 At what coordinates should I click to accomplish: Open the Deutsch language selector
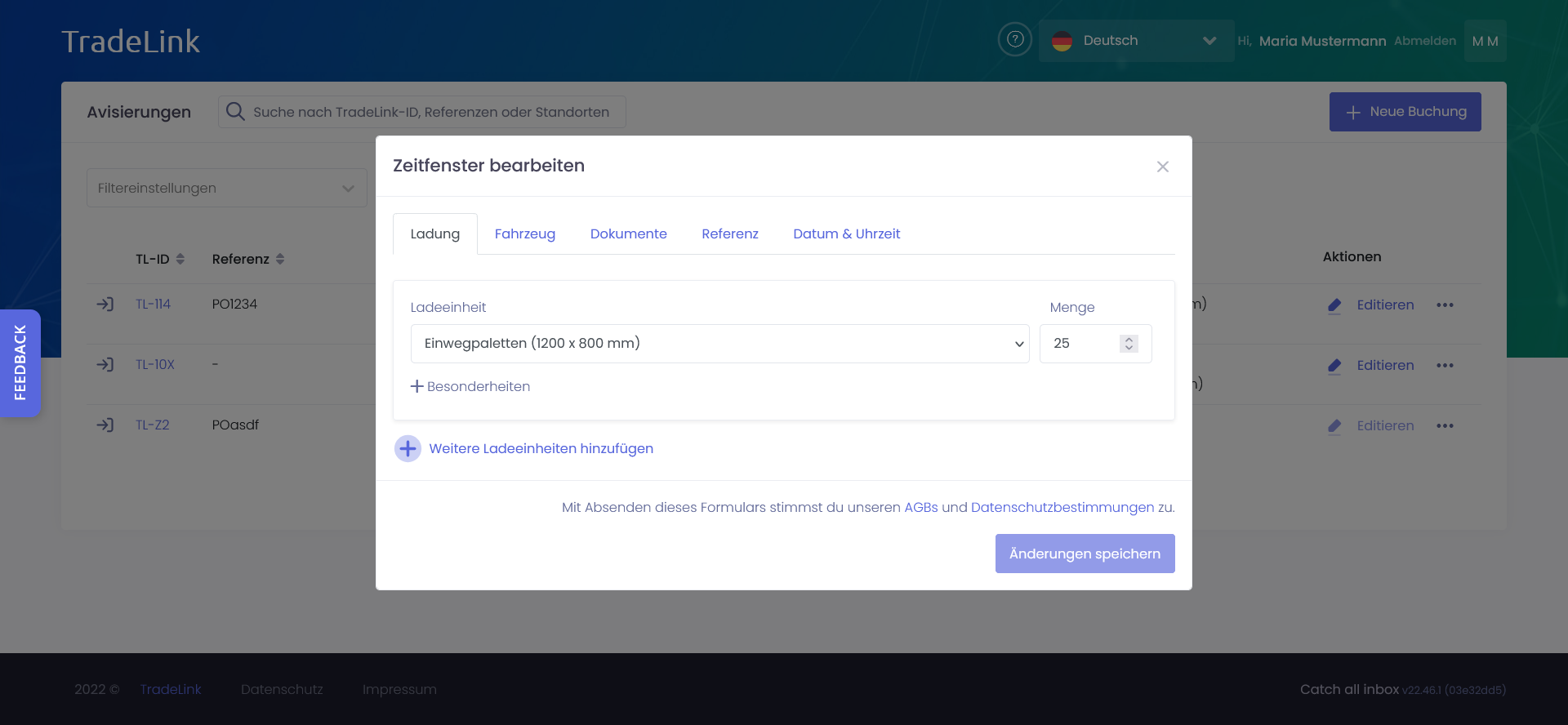coord(1135,41)
